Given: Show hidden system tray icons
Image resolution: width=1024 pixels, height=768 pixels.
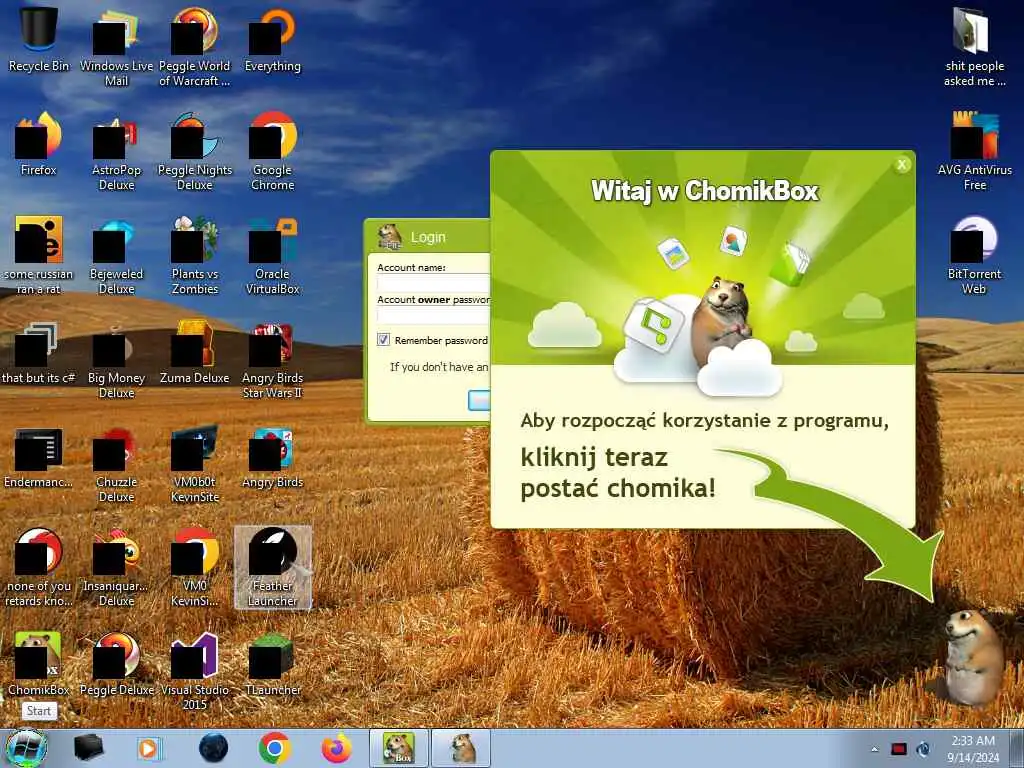Looking at the screenshot, I should 874,749.
